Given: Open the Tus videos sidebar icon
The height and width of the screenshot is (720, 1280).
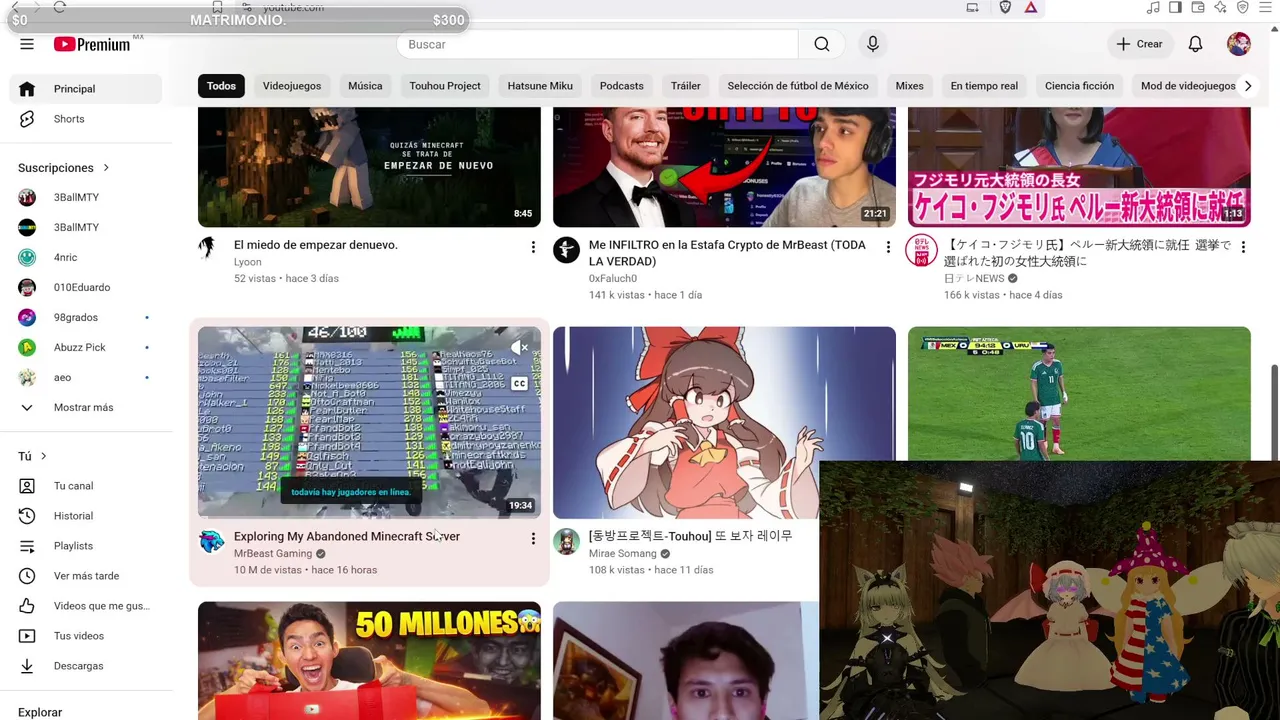Looking at the screenshot, I should (27, 636).
